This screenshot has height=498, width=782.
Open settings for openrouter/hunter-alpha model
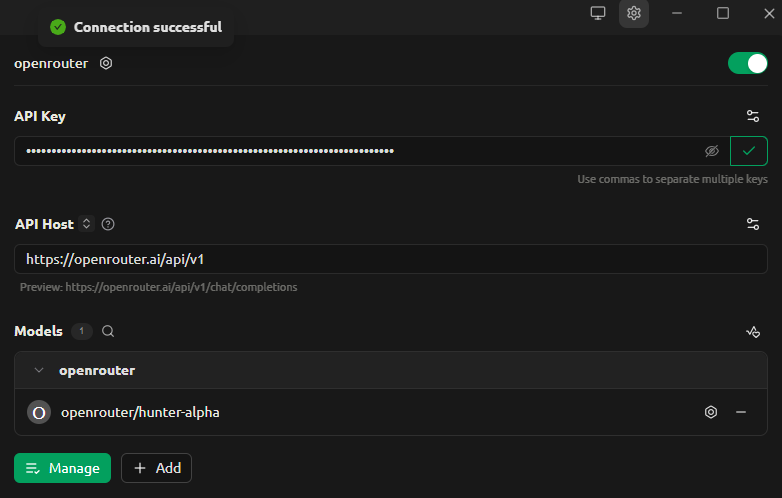pyautogui.click(x=711, y=412)
